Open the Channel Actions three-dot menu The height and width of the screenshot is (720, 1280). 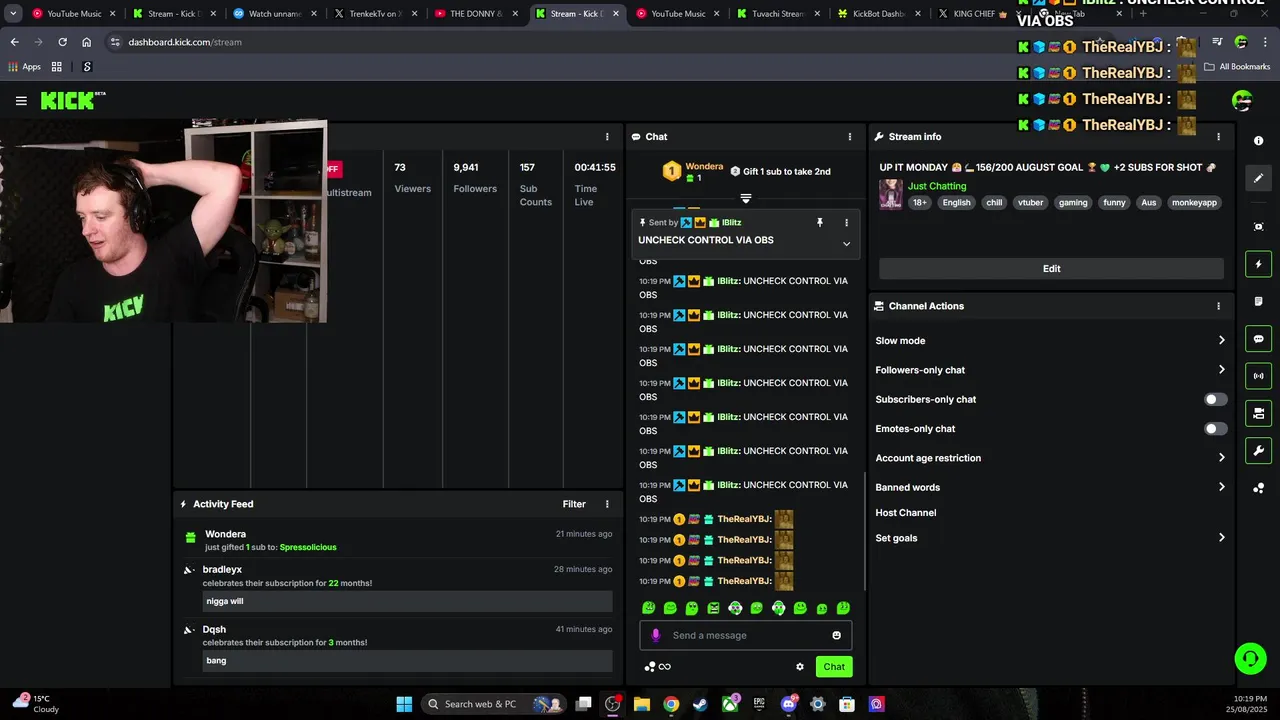[1218, 306]
